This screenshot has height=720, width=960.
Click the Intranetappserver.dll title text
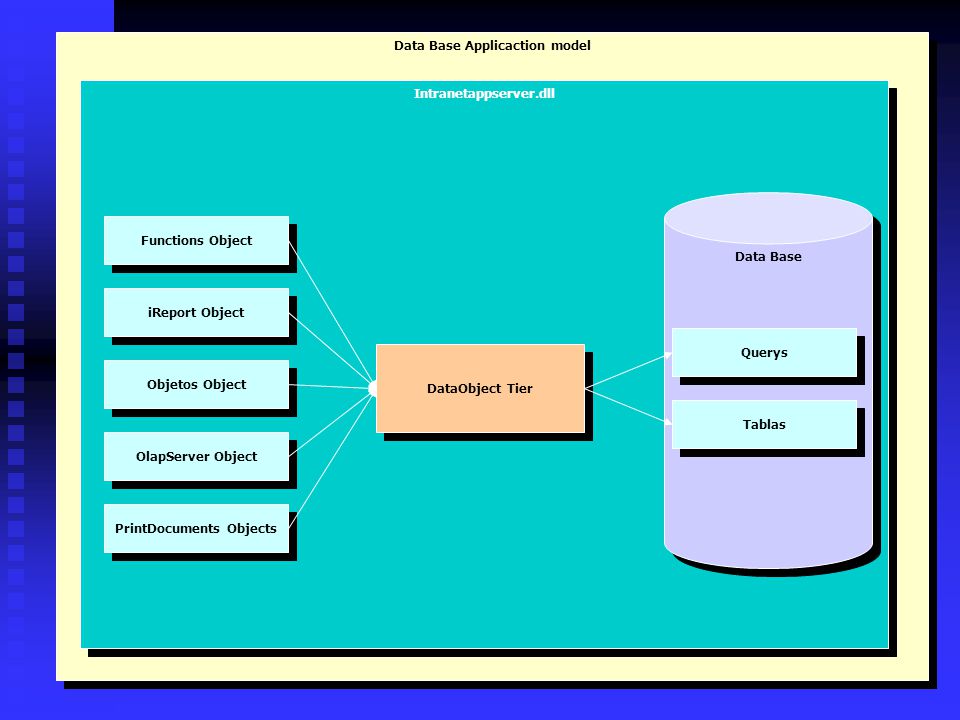point(484,94)
